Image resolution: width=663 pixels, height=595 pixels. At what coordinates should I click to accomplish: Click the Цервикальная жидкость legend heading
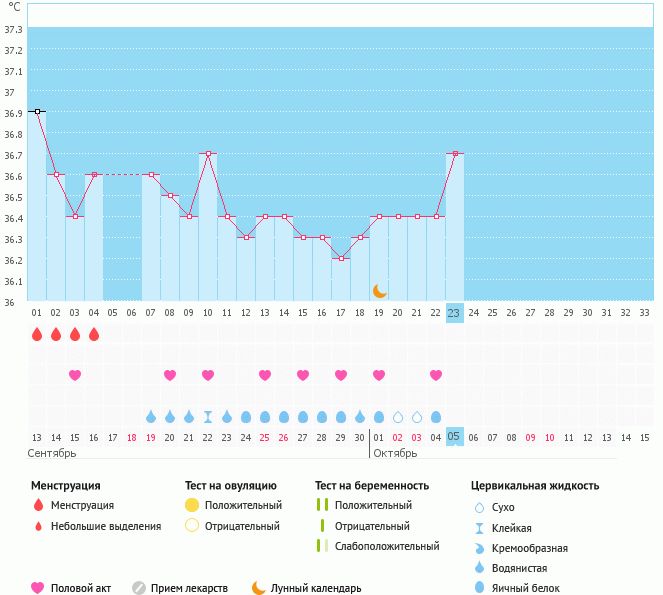coord(535,486)
